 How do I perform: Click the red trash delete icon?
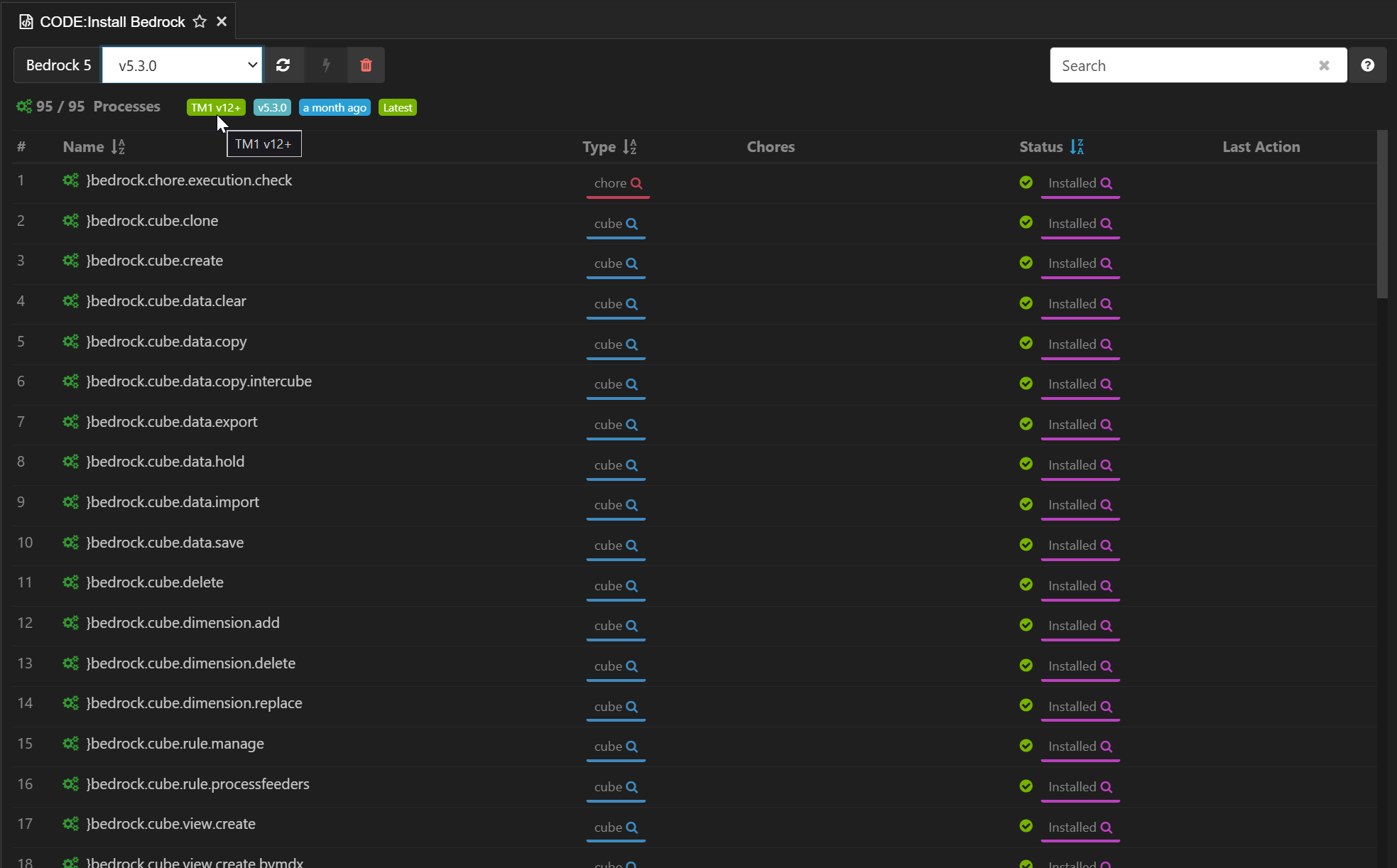[366, 65]
